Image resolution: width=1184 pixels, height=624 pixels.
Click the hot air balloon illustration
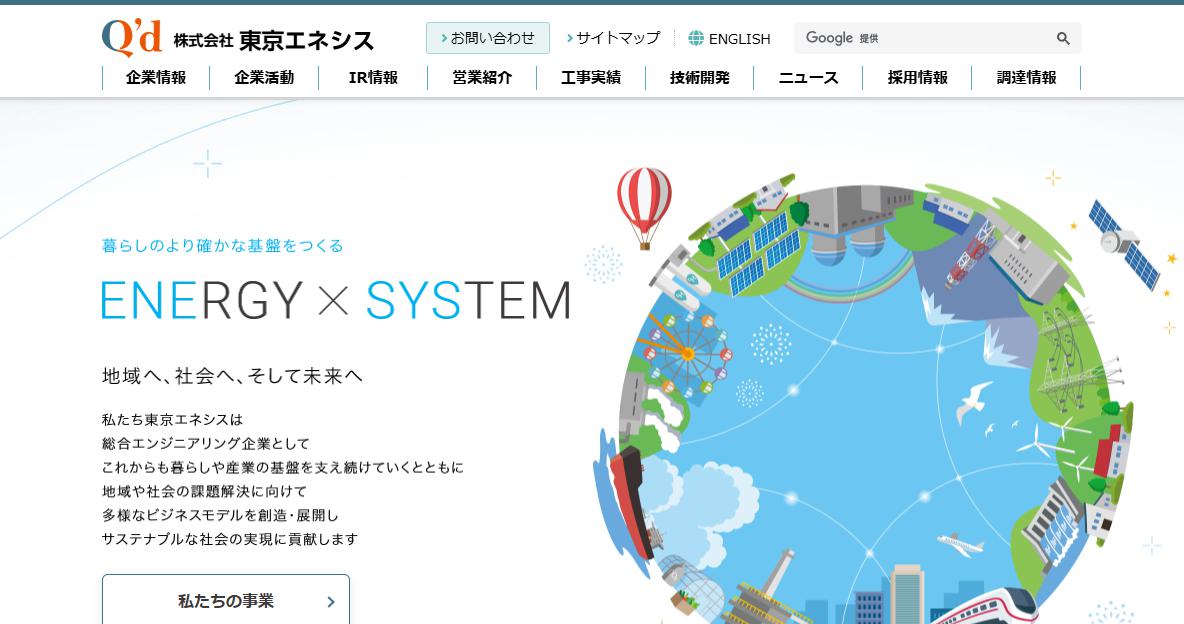[644, 208]
